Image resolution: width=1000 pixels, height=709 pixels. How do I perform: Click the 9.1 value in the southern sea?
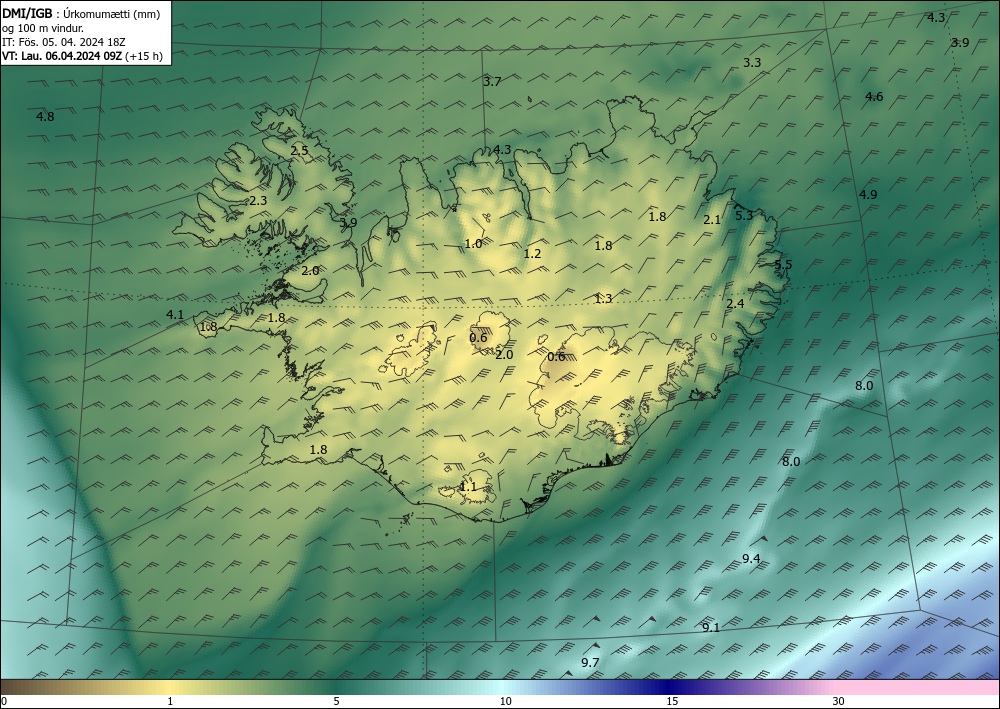(x=711, y=628)
